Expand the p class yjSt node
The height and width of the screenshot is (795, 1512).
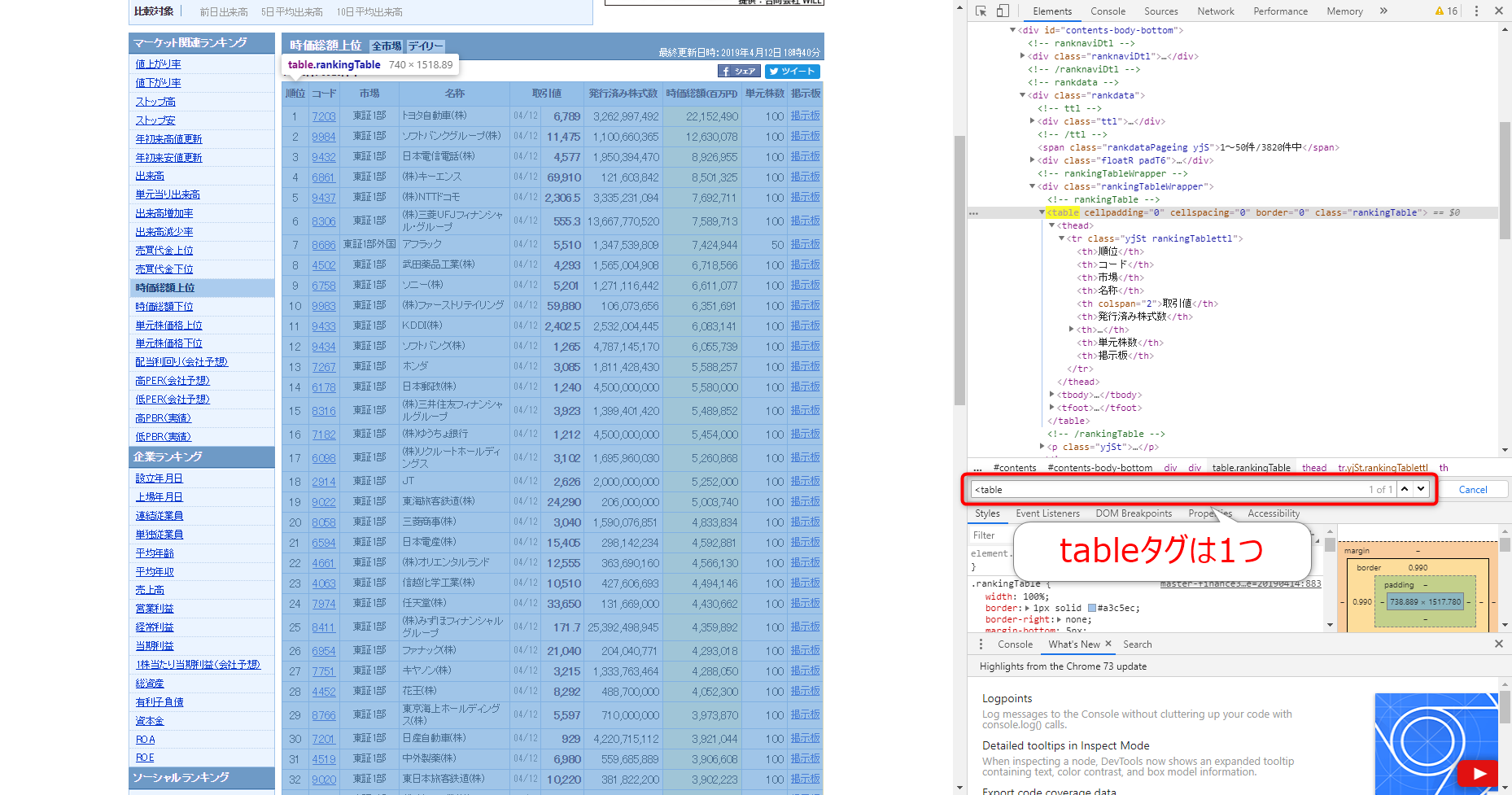(1042, 447)
